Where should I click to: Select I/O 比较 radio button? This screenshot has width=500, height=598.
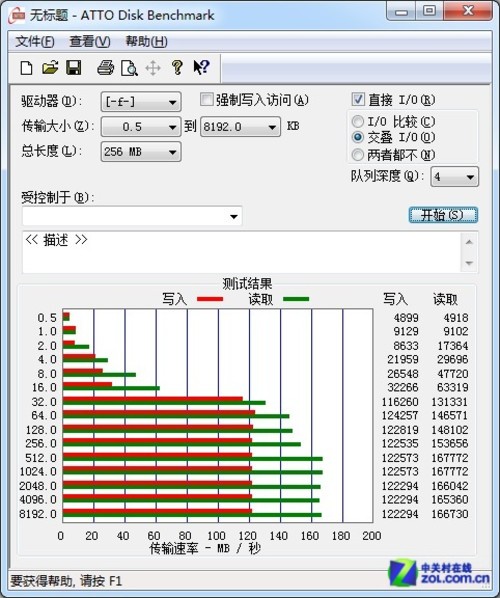357,122
